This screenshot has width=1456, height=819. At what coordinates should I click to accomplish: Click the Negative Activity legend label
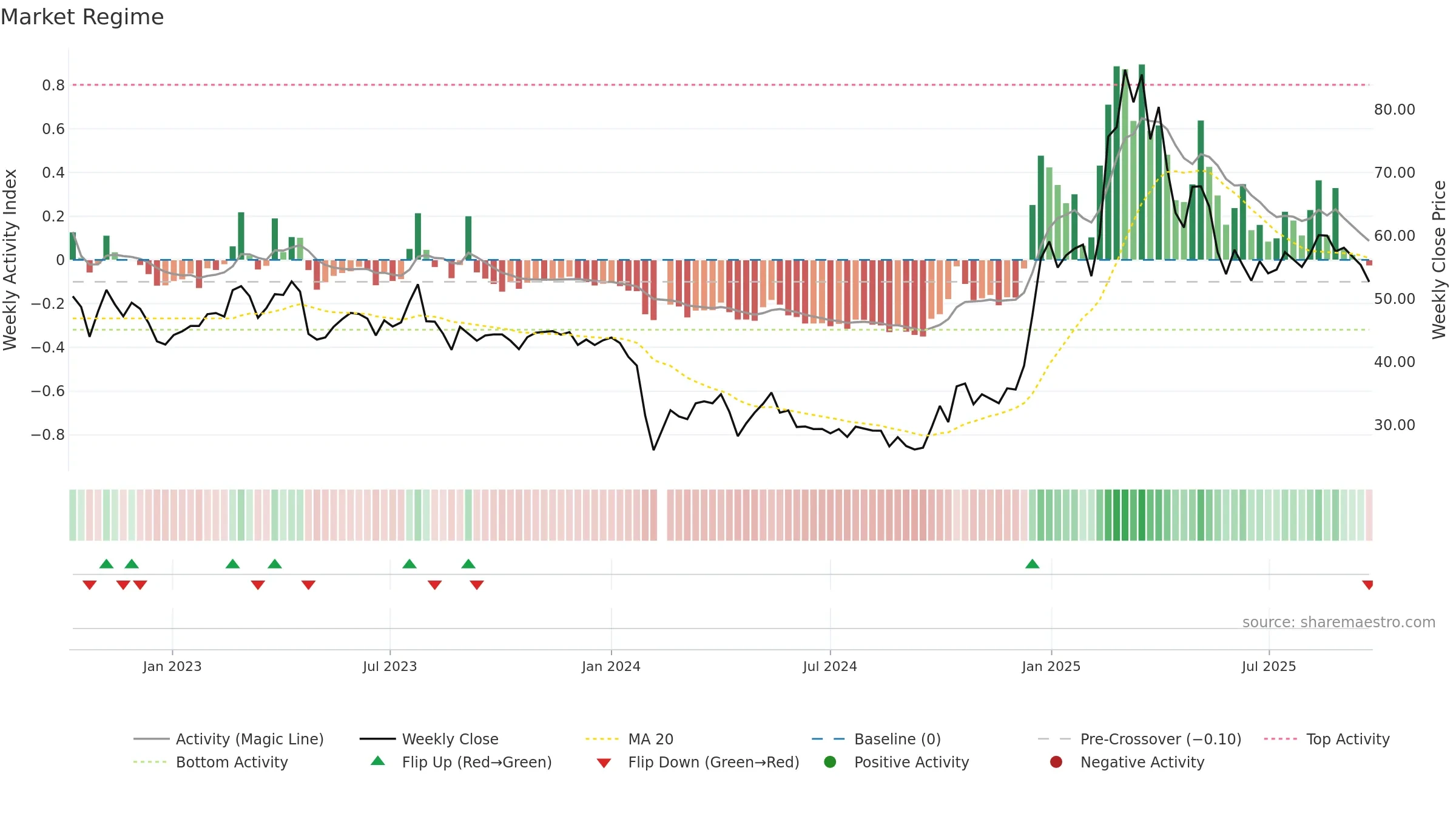[1142, 762]
